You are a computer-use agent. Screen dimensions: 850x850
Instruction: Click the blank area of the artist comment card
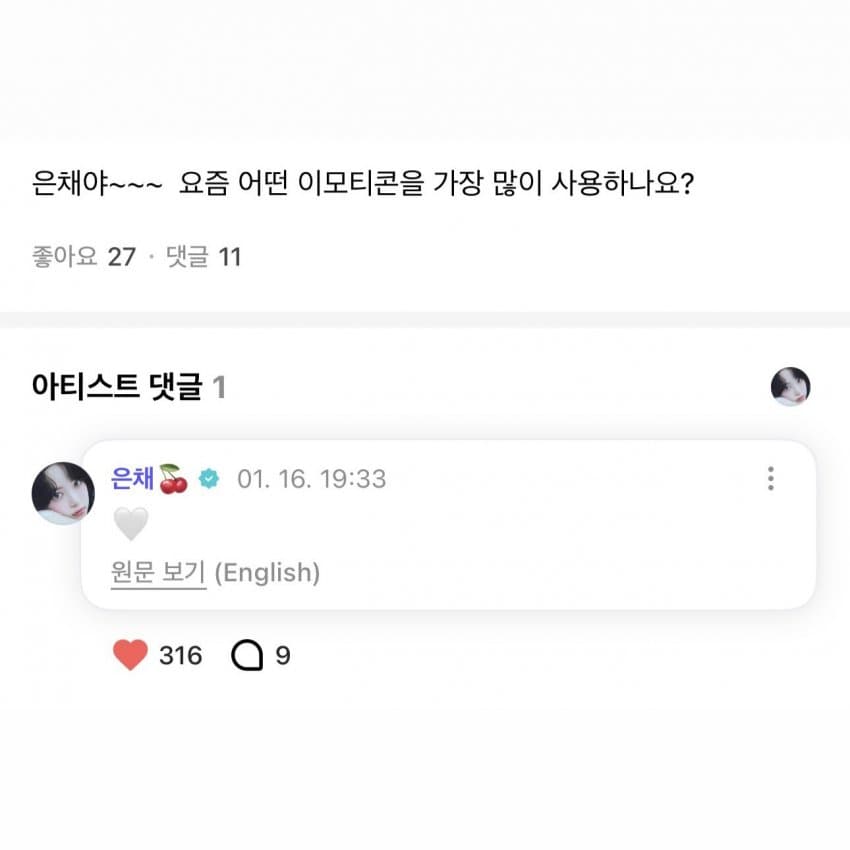tap(550, 540)
